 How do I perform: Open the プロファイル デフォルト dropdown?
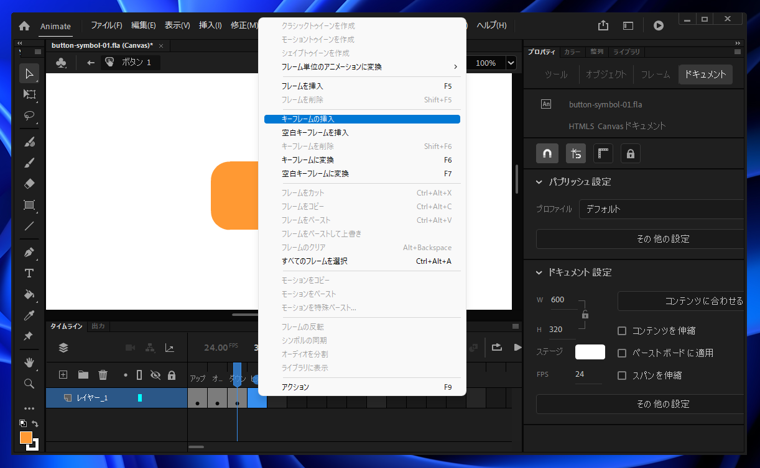[x=662, y=209]
